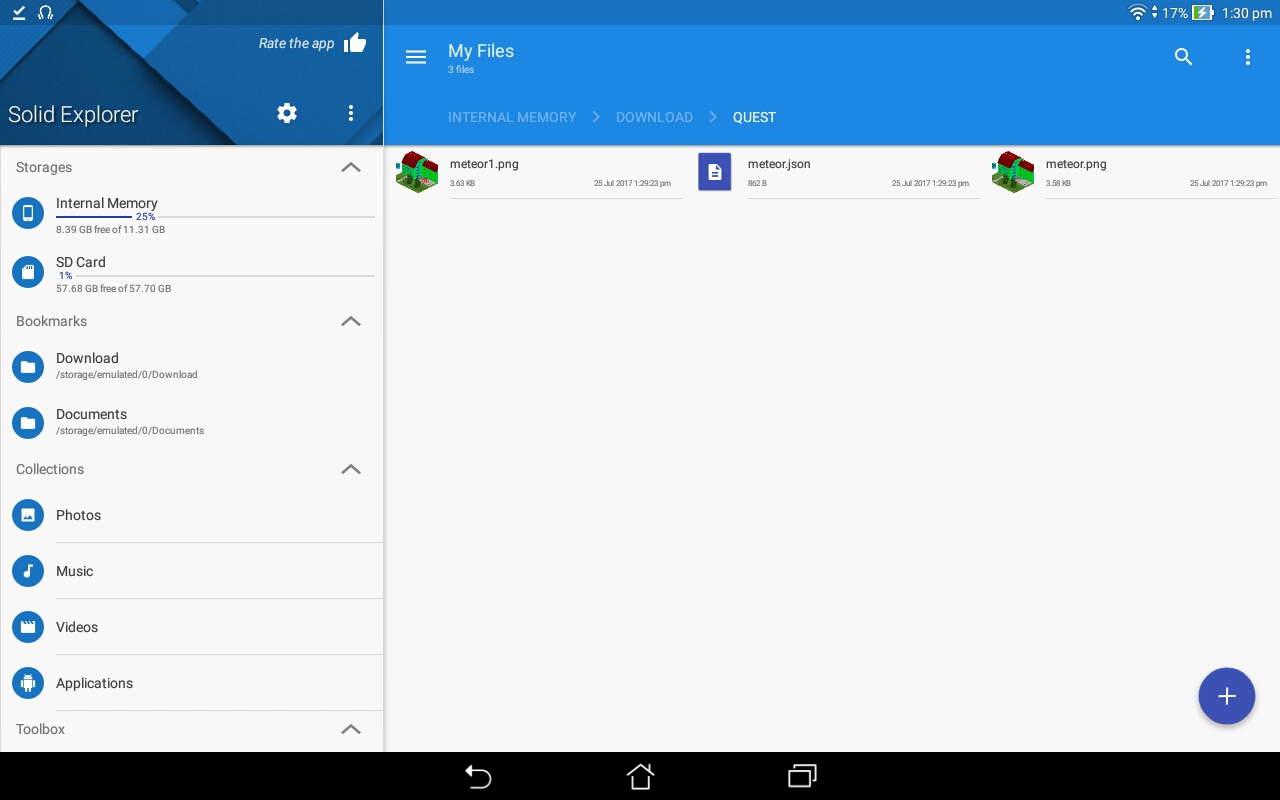Screen dimensions: 1280x800
Task: Click the 57.68 GB free of 57.70 GB text
Action: [x=113, y=289]
